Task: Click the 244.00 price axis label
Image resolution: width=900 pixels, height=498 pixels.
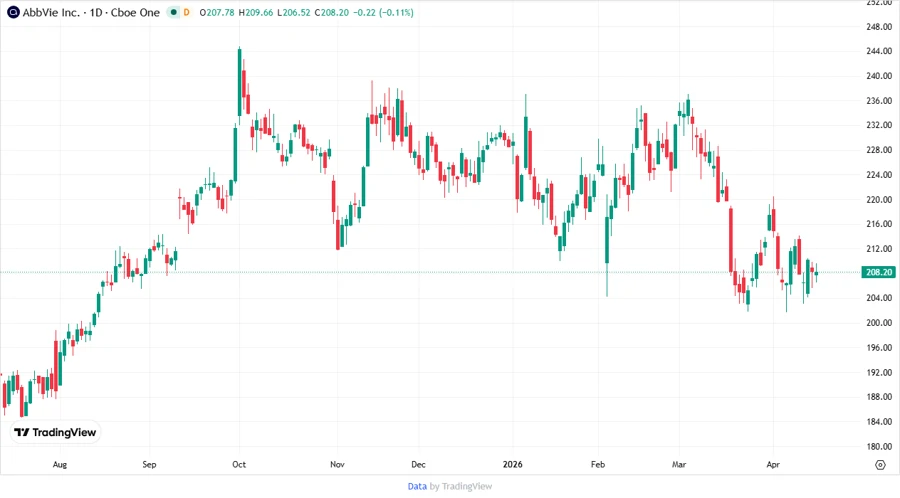Action: 879,51
